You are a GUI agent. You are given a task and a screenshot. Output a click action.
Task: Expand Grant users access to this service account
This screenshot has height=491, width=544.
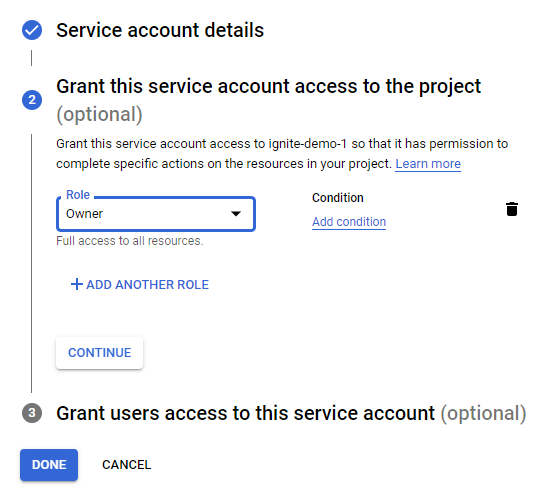point(291,413)
